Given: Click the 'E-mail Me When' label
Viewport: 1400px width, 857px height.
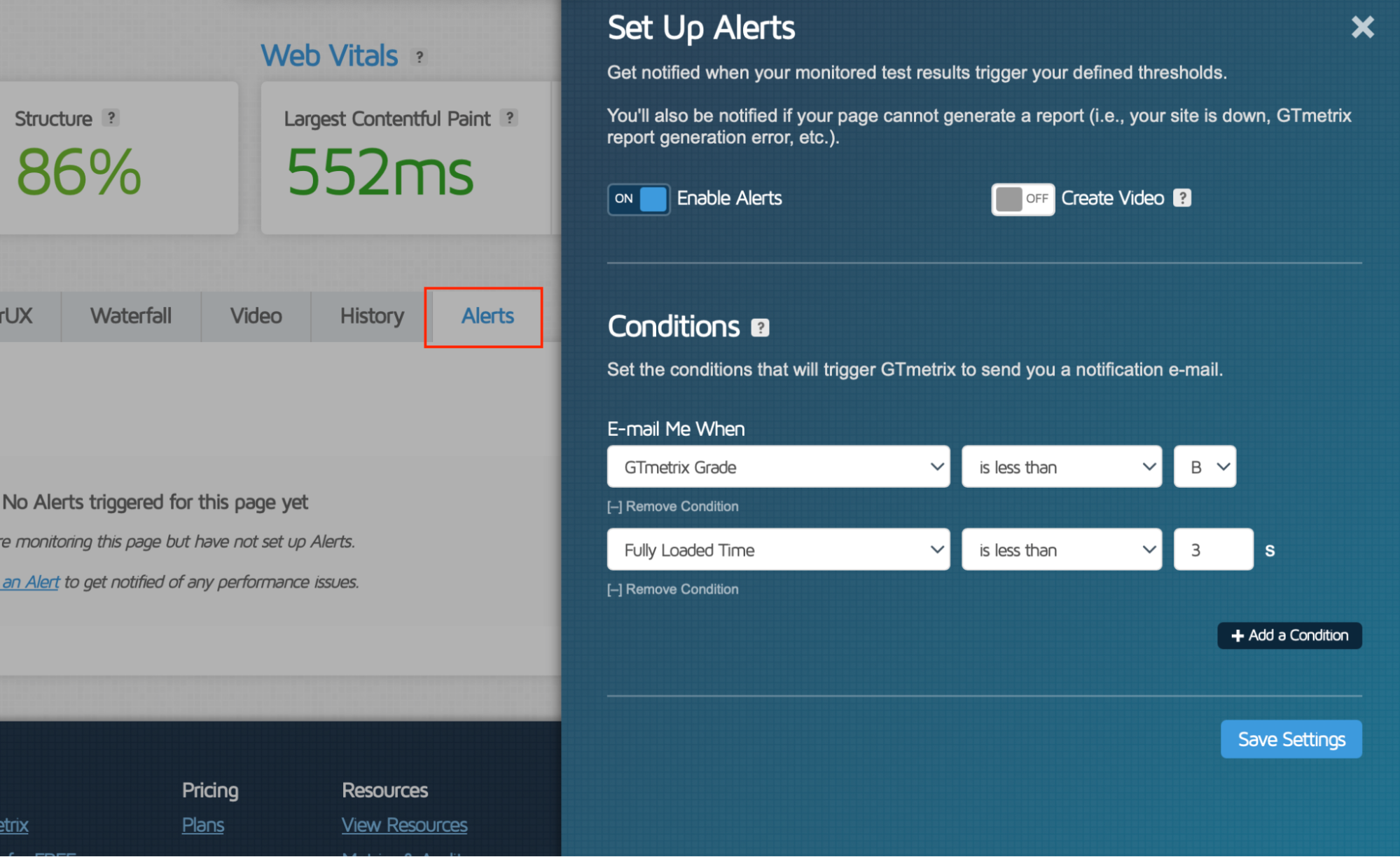Looking at the screenshot, I should click(x=676, y=429).
